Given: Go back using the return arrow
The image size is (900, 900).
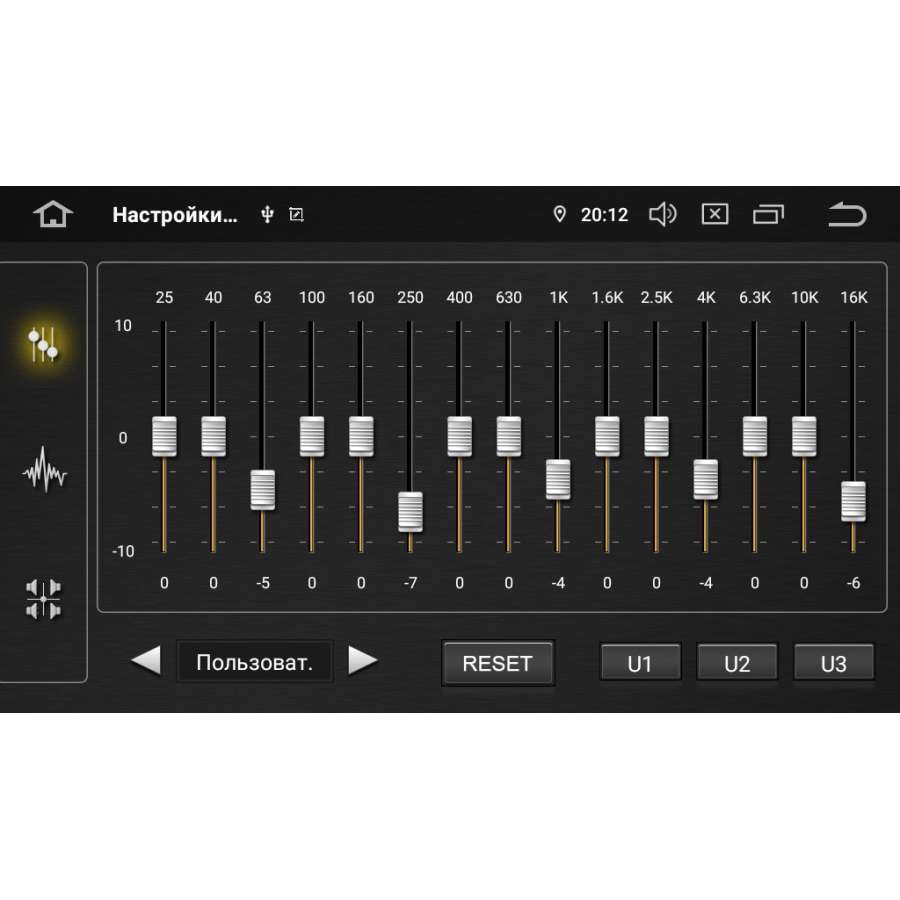Looking at the screenshot, I should point(847,214).
